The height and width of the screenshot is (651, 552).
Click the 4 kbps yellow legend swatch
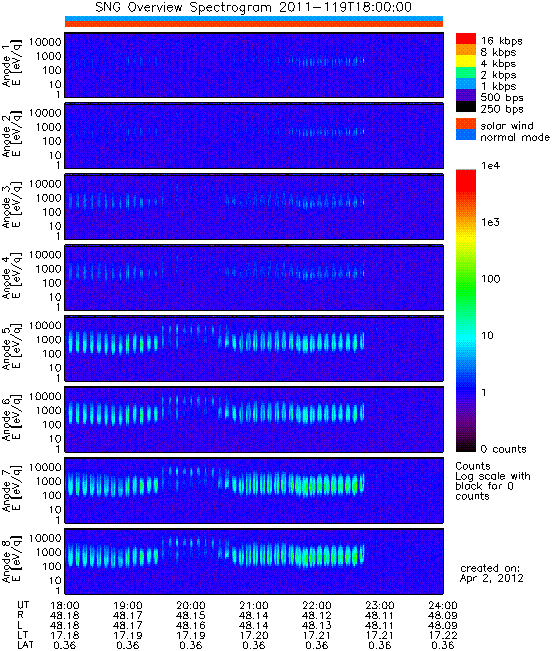tap(466, 61)
